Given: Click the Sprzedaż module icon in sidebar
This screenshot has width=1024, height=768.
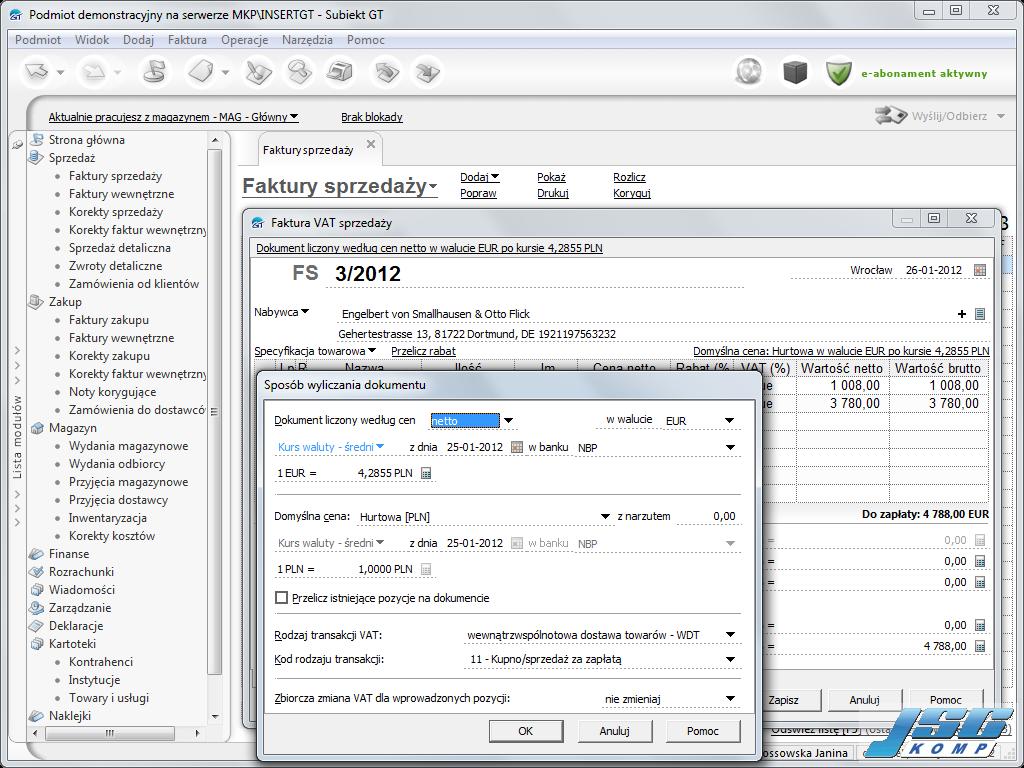Looking at the screenshot, I should pyautogui.click(x=36, y=157).
